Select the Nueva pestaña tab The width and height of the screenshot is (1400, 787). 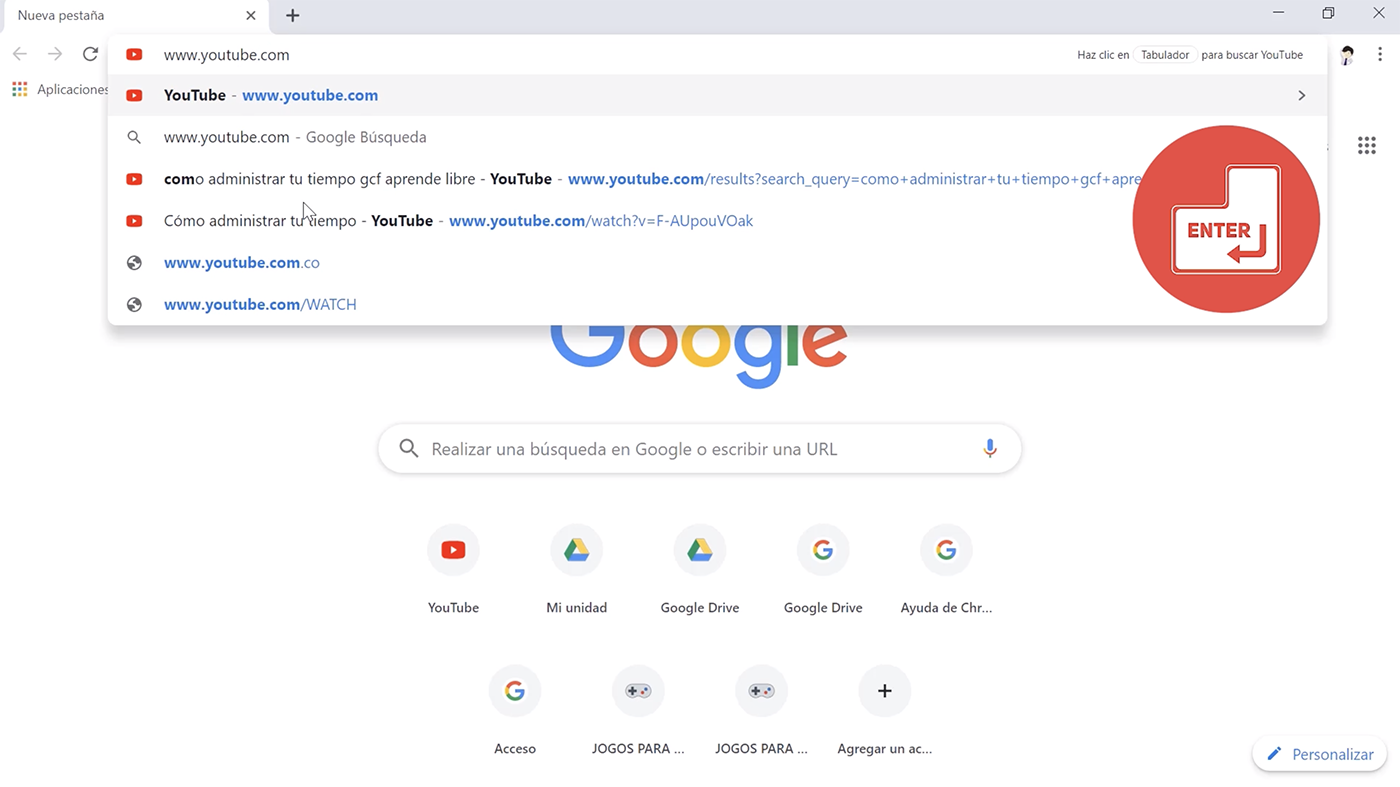(134, 15)
